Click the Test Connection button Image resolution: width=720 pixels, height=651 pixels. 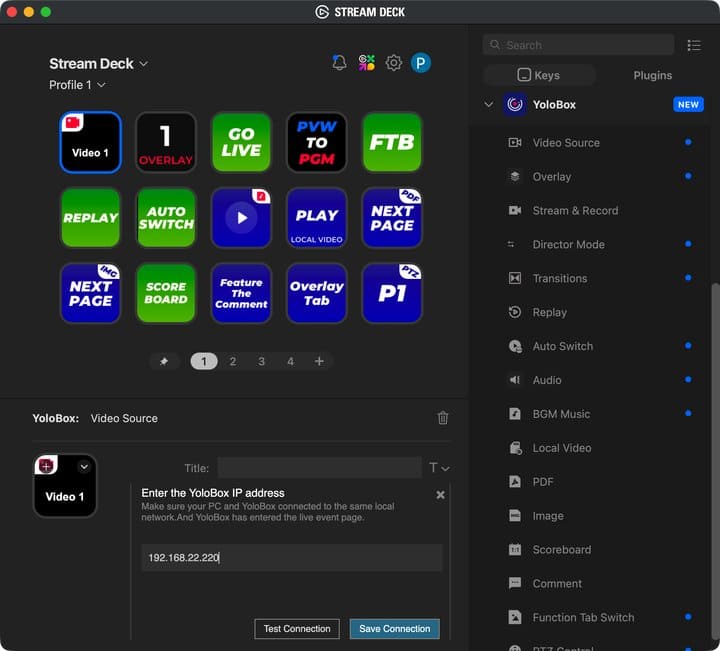point(297,629)
